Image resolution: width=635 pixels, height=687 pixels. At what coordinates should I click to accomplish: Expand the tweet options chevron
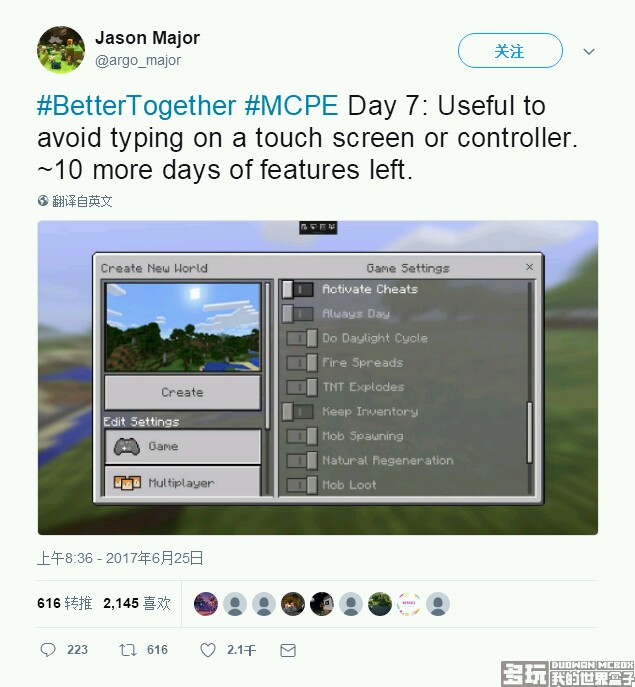click(589, 52)
